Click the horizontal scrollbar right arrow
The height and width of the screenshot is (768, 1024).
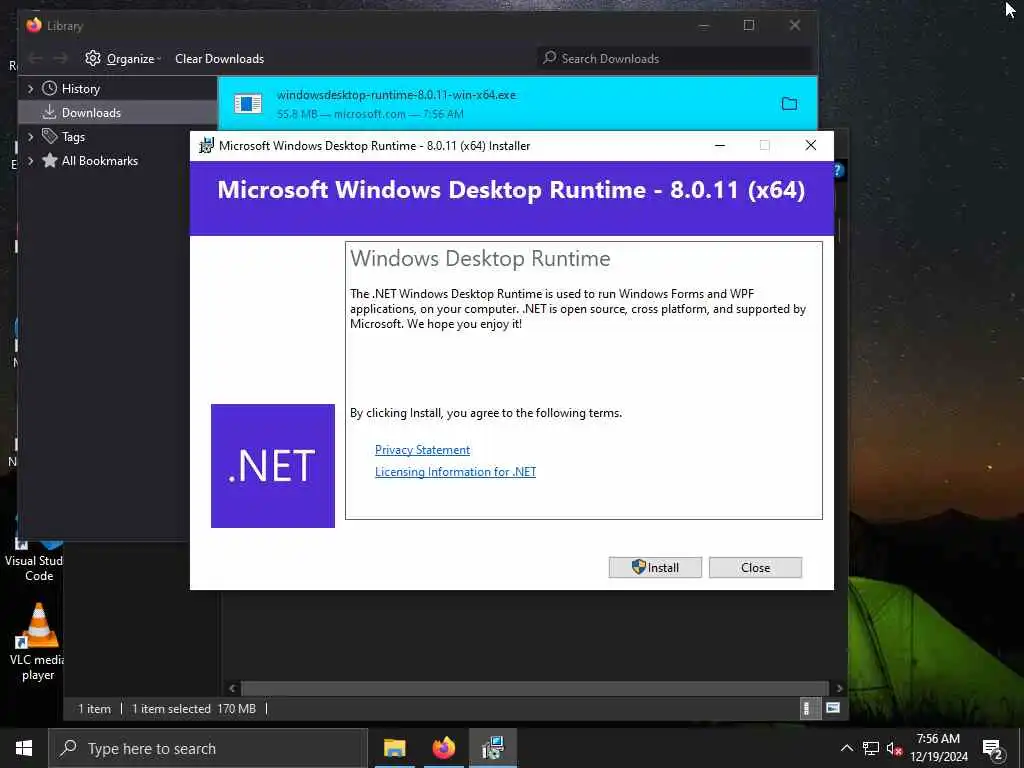[x=839, y=688]
